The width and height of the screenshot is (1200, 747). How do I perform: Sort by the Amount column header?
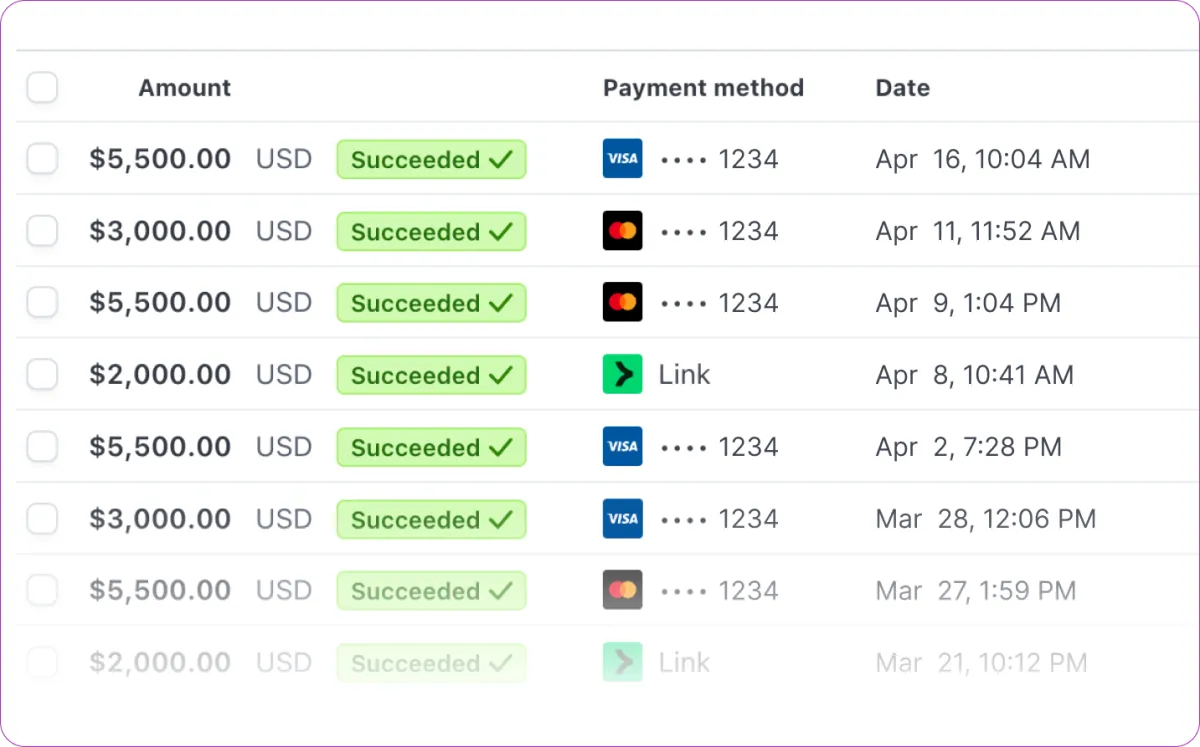coord(185,88)
